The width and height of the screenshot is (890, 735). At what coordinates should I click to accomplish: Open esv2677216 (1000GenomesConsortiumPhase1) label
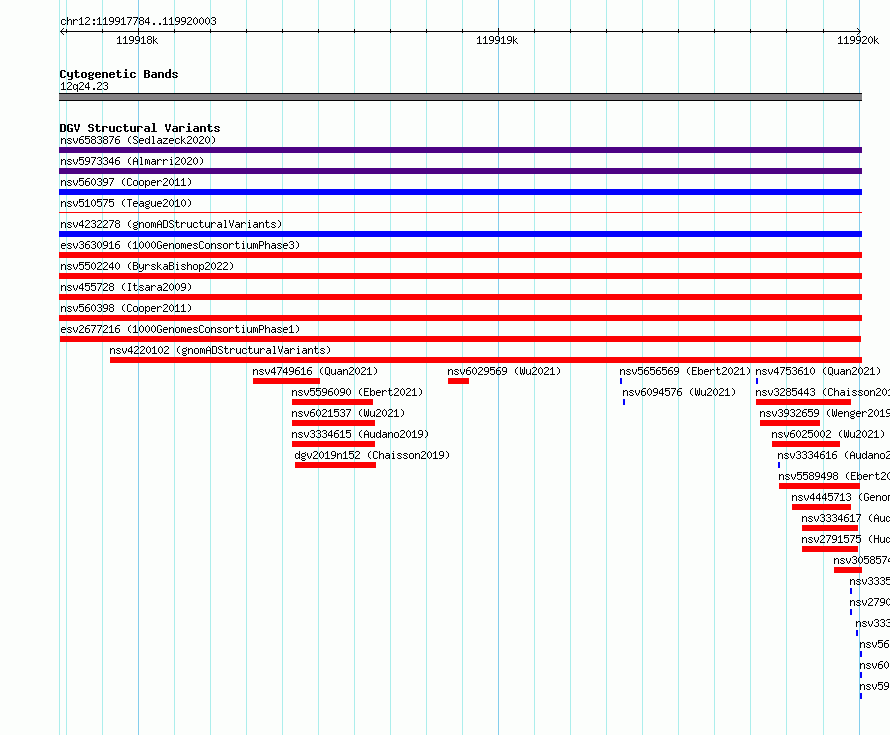[180, 329]
